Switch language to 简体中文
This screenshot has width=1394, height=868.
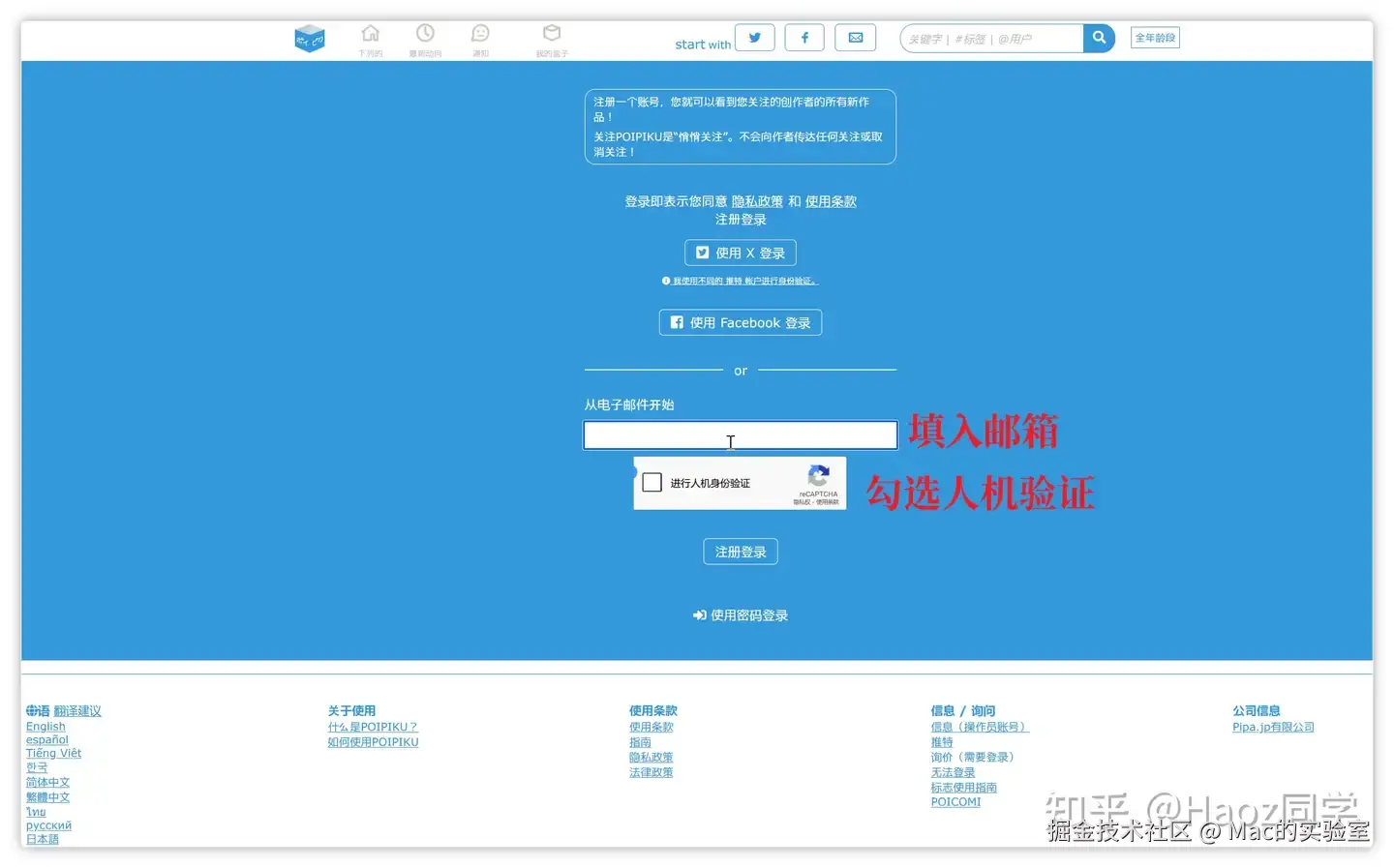point(47,782)
